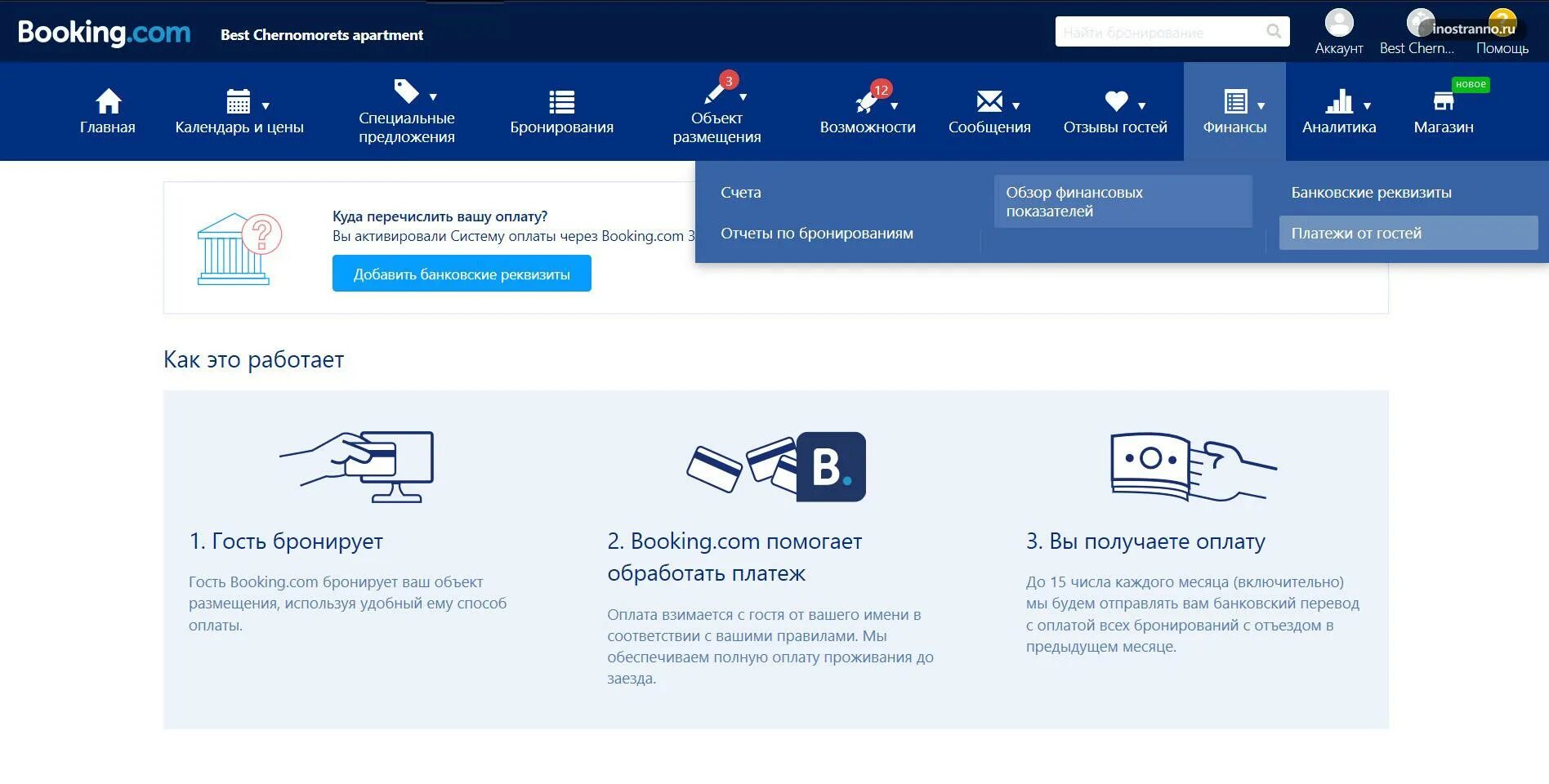Click the Аккаунт label
The image size is (1549, 784).
[x=1339, y=48]
